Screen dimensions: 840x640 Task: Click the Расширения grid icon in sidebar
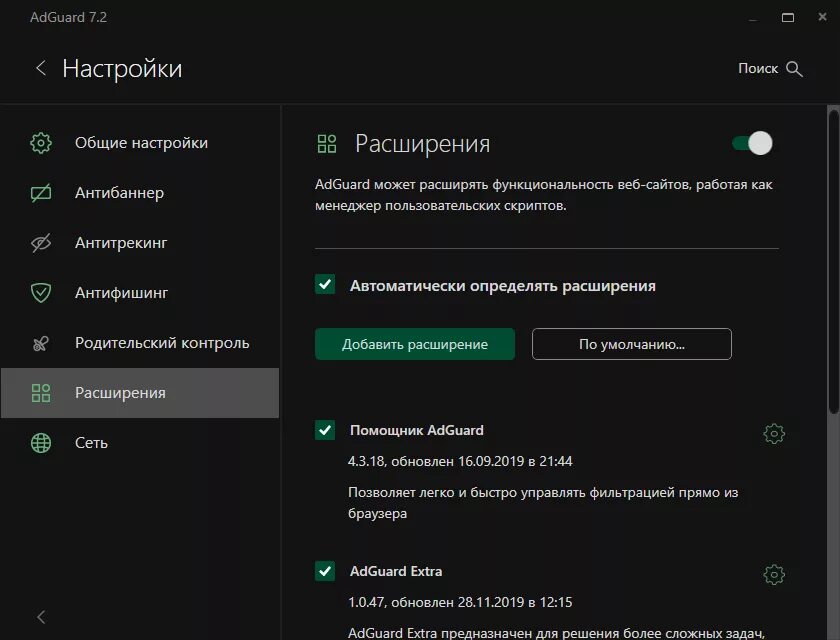click(x=41, y=393)
